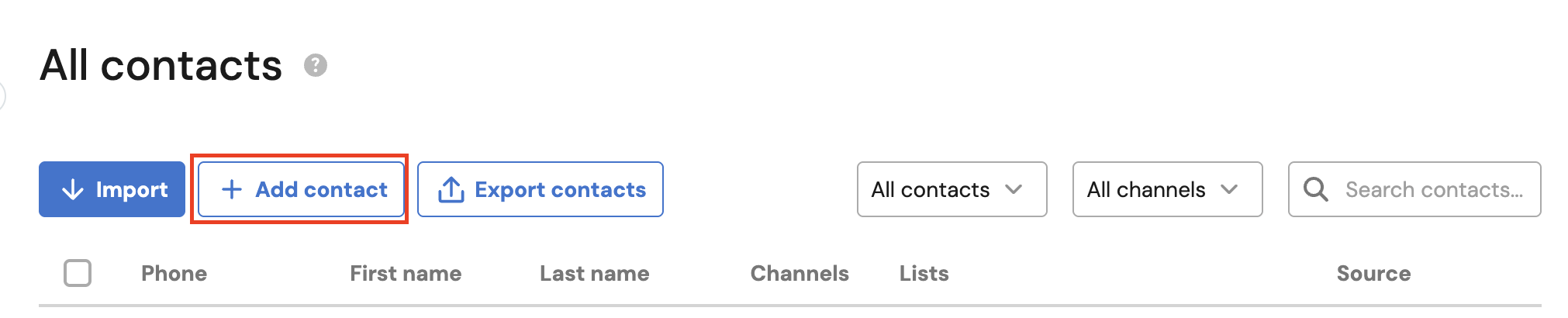The height and width of the screenshot is (318, 1568).
Task: Click the help question mark icon
Action: pos(315,65)
